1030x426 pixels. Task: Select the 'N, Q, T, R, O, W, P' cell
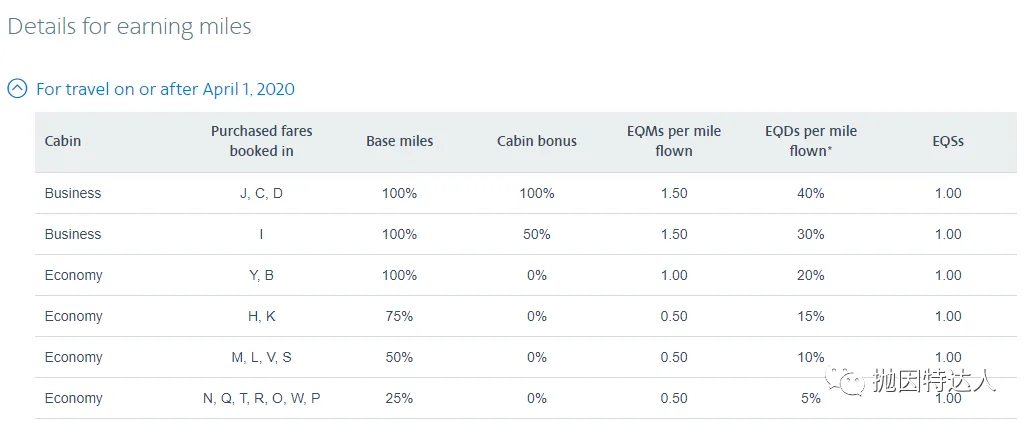(261, 398)
